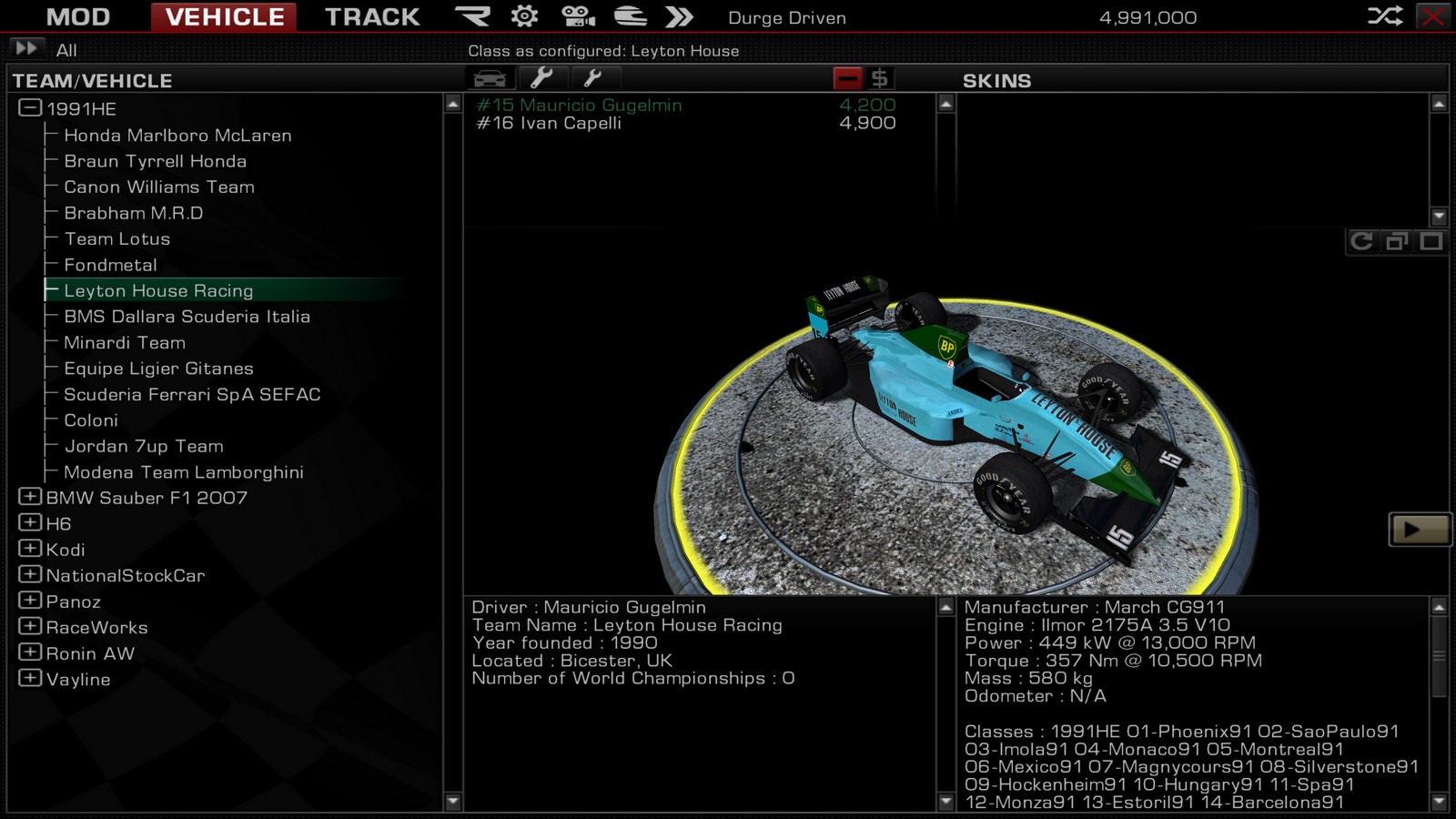The image size is (1456, 819).
Task: Expand the Vayline node
Action: [x=30, y=678]
